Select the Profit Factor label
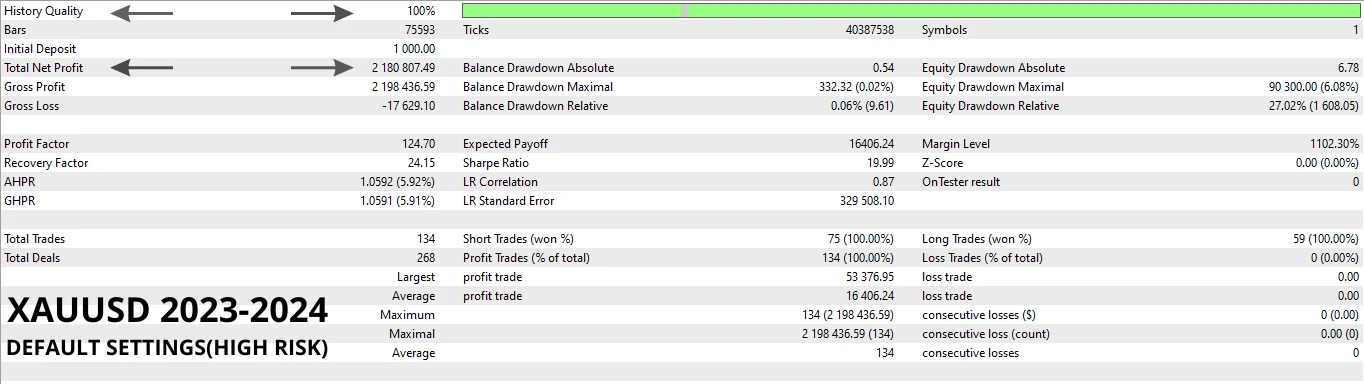This screenshot has width=1364, height=384. point(37,144)
